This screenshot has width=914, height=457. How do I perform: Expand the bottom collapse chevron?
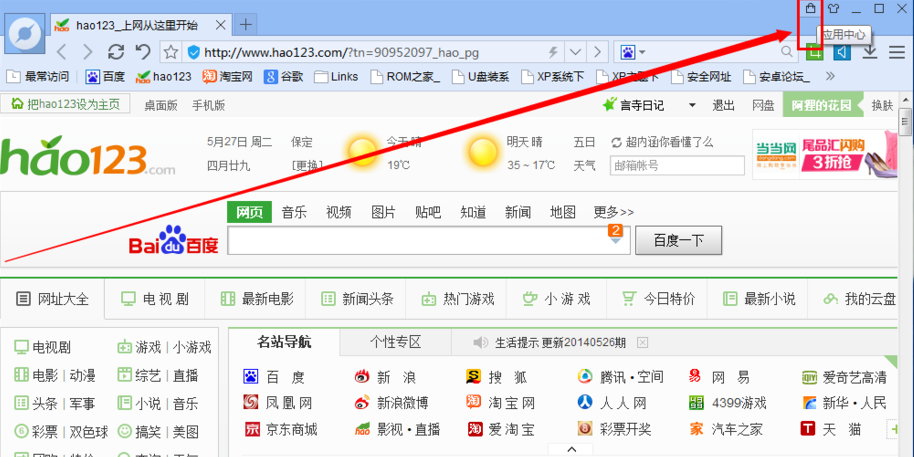(x=572, y=449)
